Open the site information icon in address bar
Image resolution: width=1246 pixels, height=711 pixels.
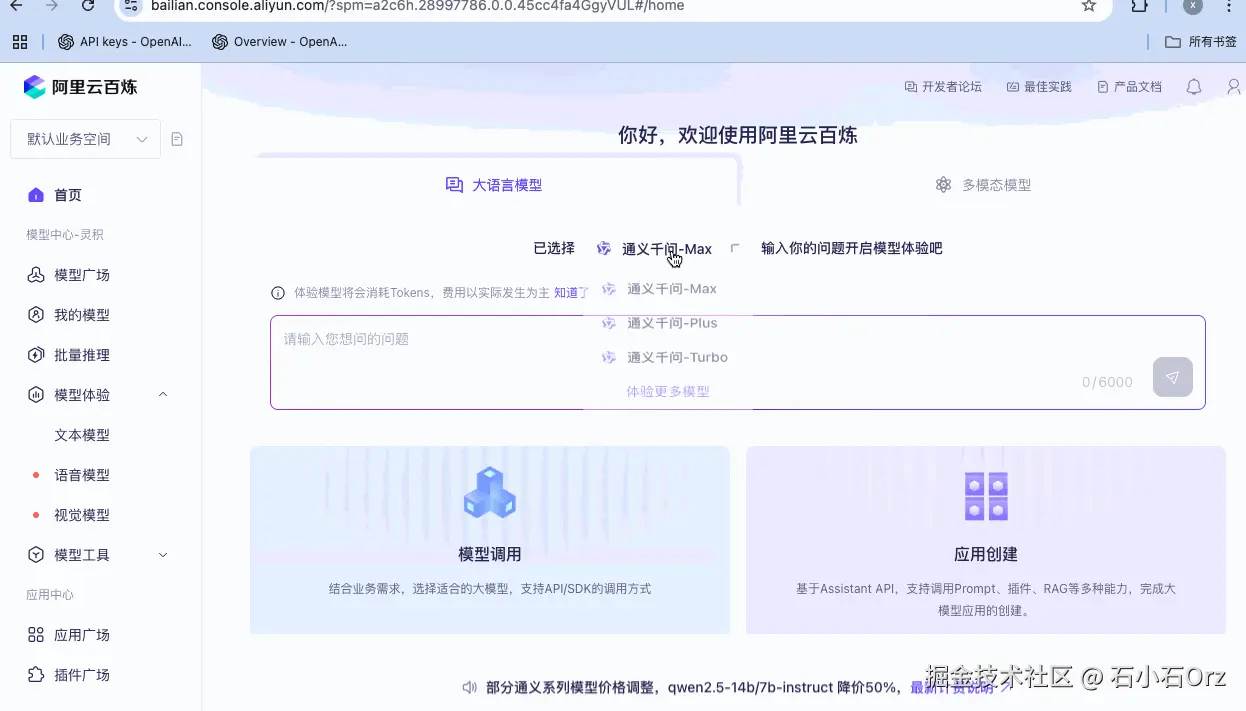pyautogui.click(x=131, y=6)
